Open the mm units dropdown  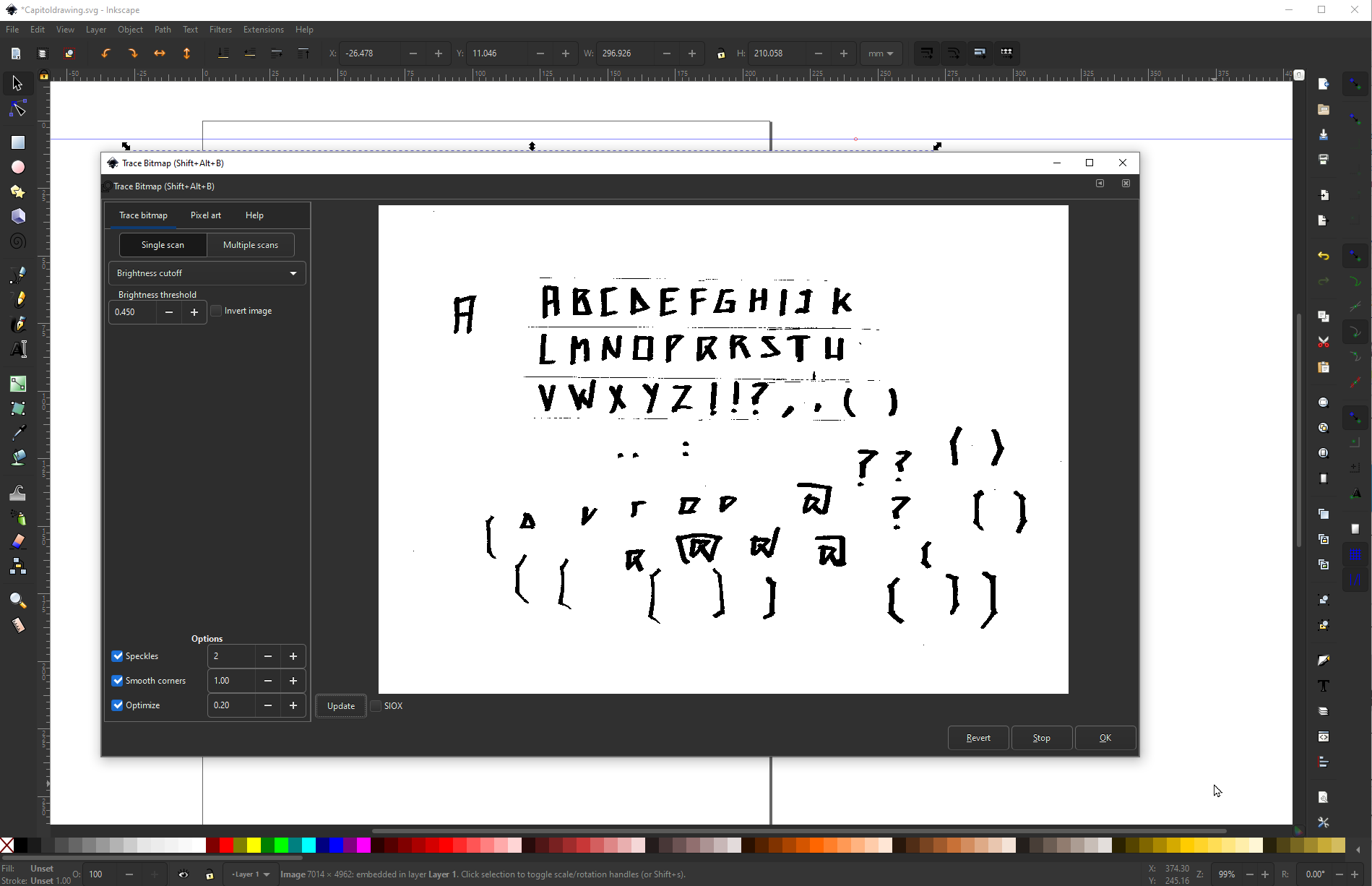coord(881,53)
